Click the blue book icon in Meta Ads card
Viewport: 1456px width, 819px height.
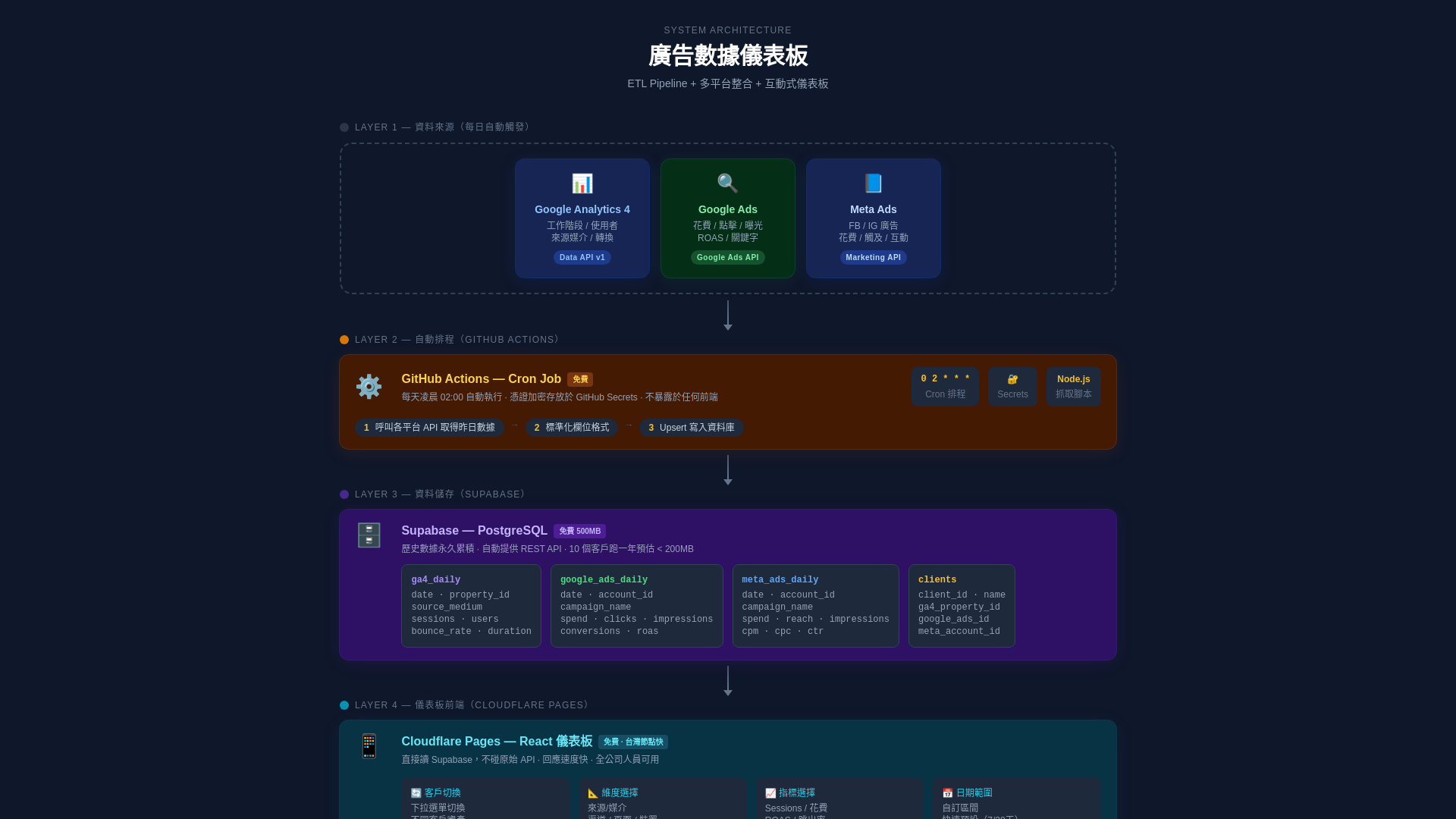tap(874, 184)
